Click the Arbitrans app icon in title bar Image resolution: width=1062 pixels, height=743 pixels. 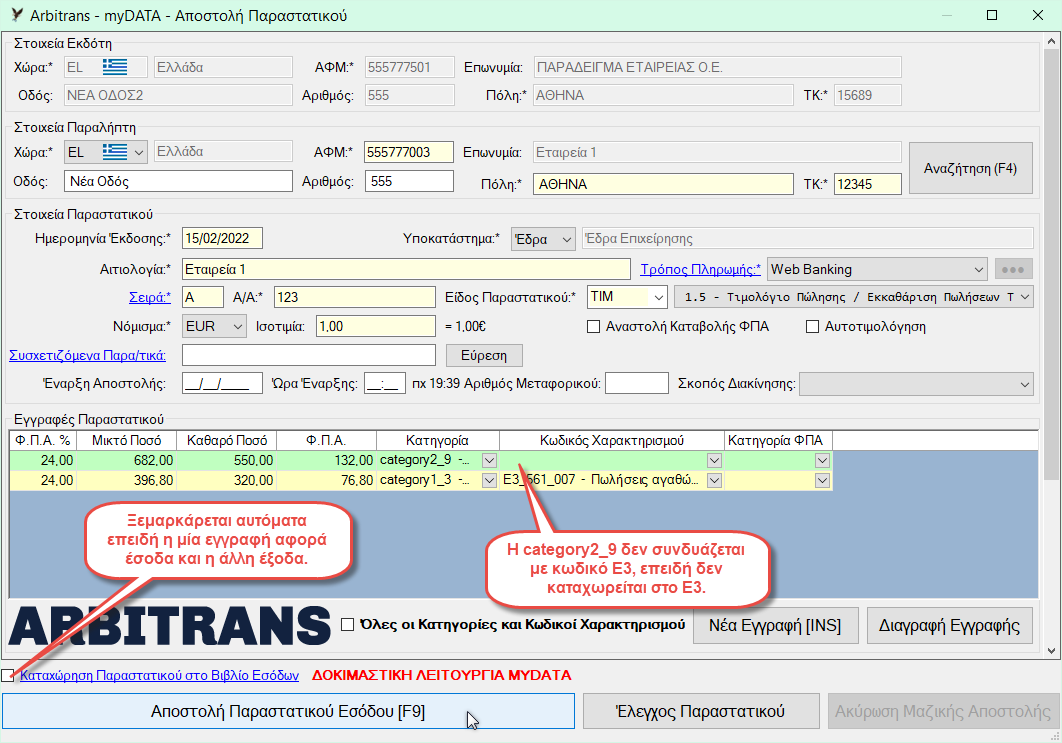(x=13, y=16)
